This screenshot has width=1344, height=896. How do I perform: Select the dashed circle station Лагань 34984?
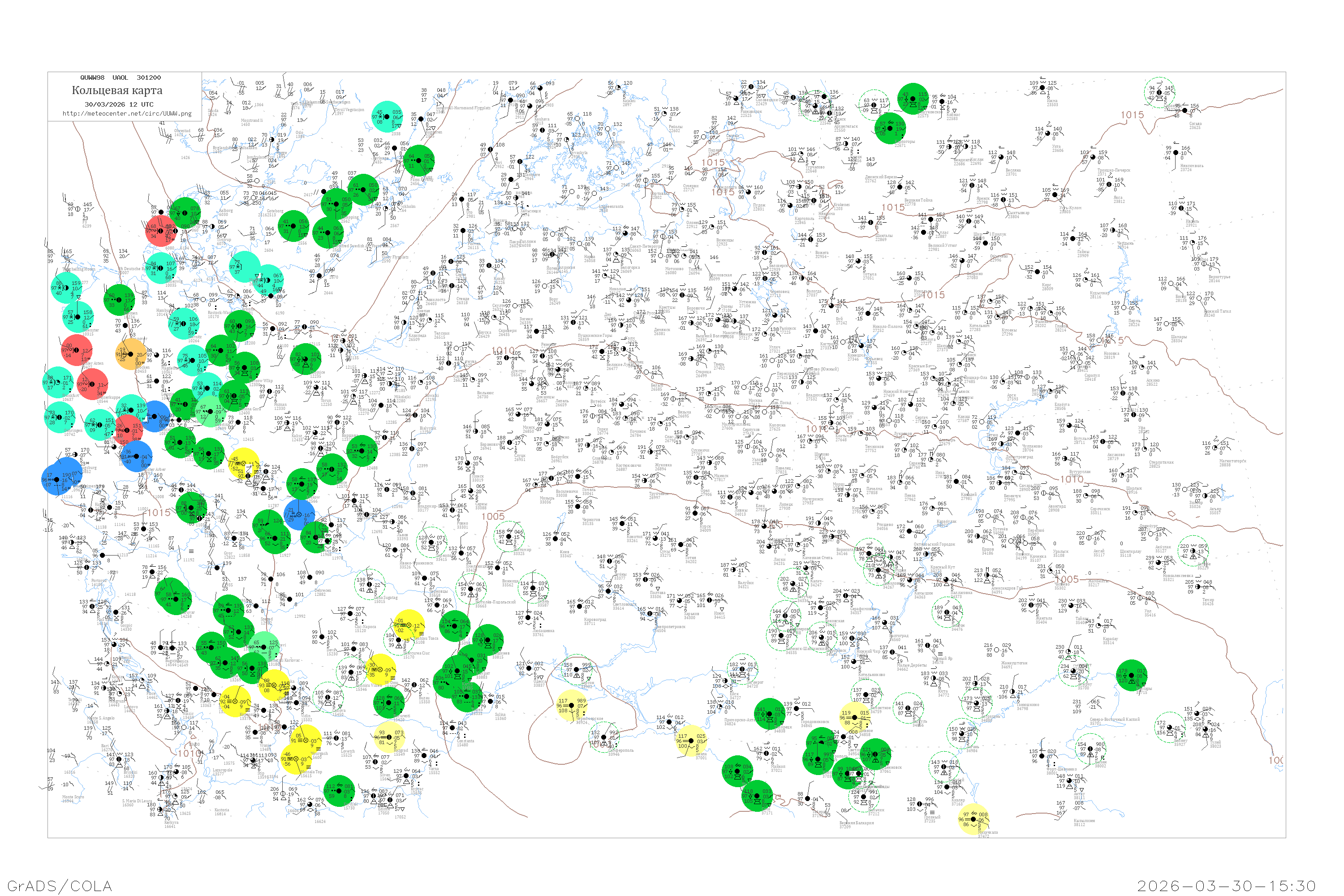click(x=962, y=734)
